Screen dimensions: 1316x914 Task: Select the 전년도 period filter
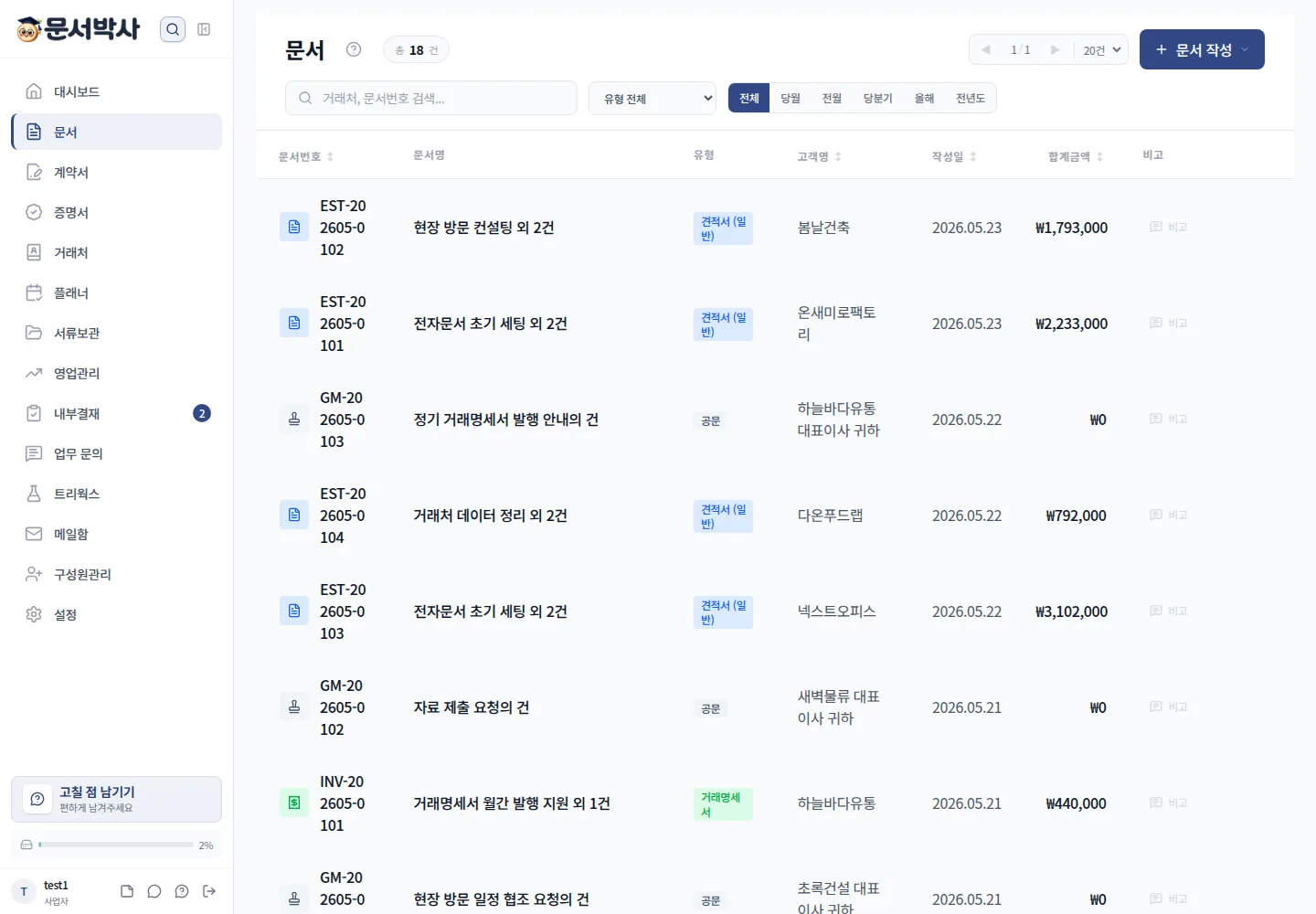(971, 98)
